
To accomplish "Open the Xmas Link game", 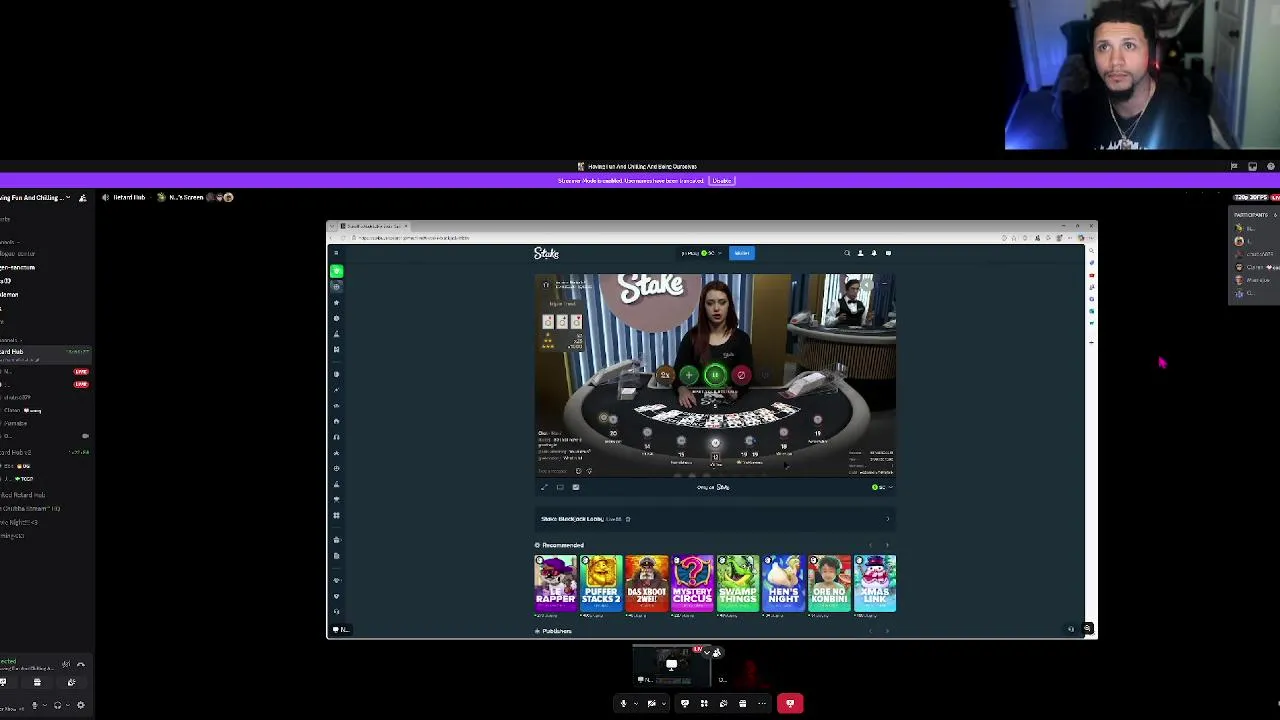I will pyautogui.click(x=875, y=583).
